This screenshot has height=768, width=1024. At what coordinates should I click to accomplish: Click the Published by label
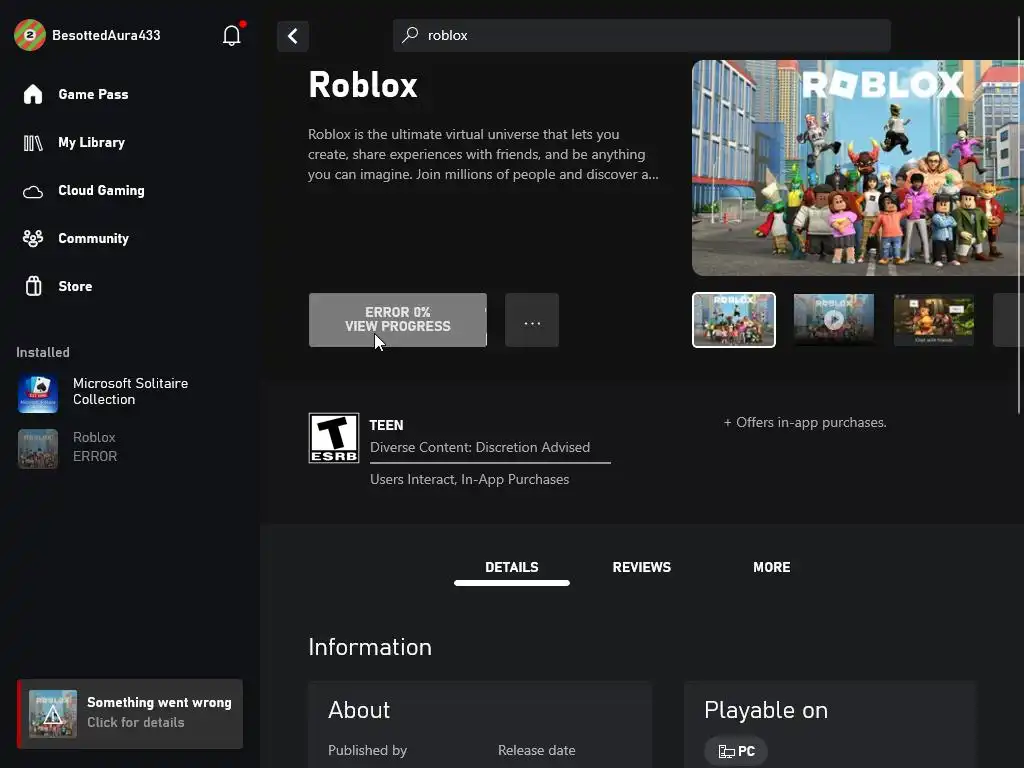coord(367,750)
